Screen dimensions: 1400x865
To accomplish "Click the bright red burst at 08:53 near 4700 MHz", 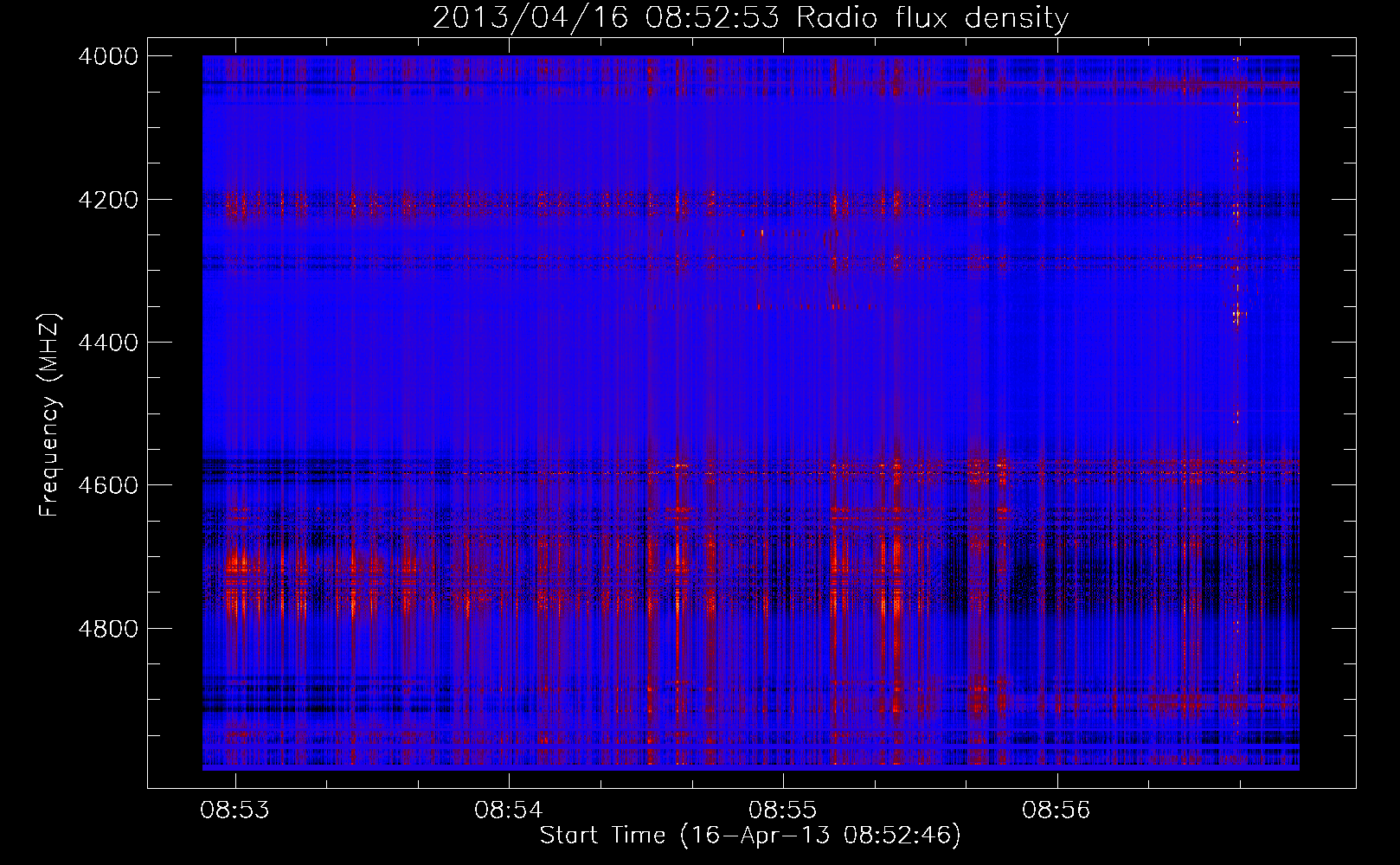I will 236,567.
